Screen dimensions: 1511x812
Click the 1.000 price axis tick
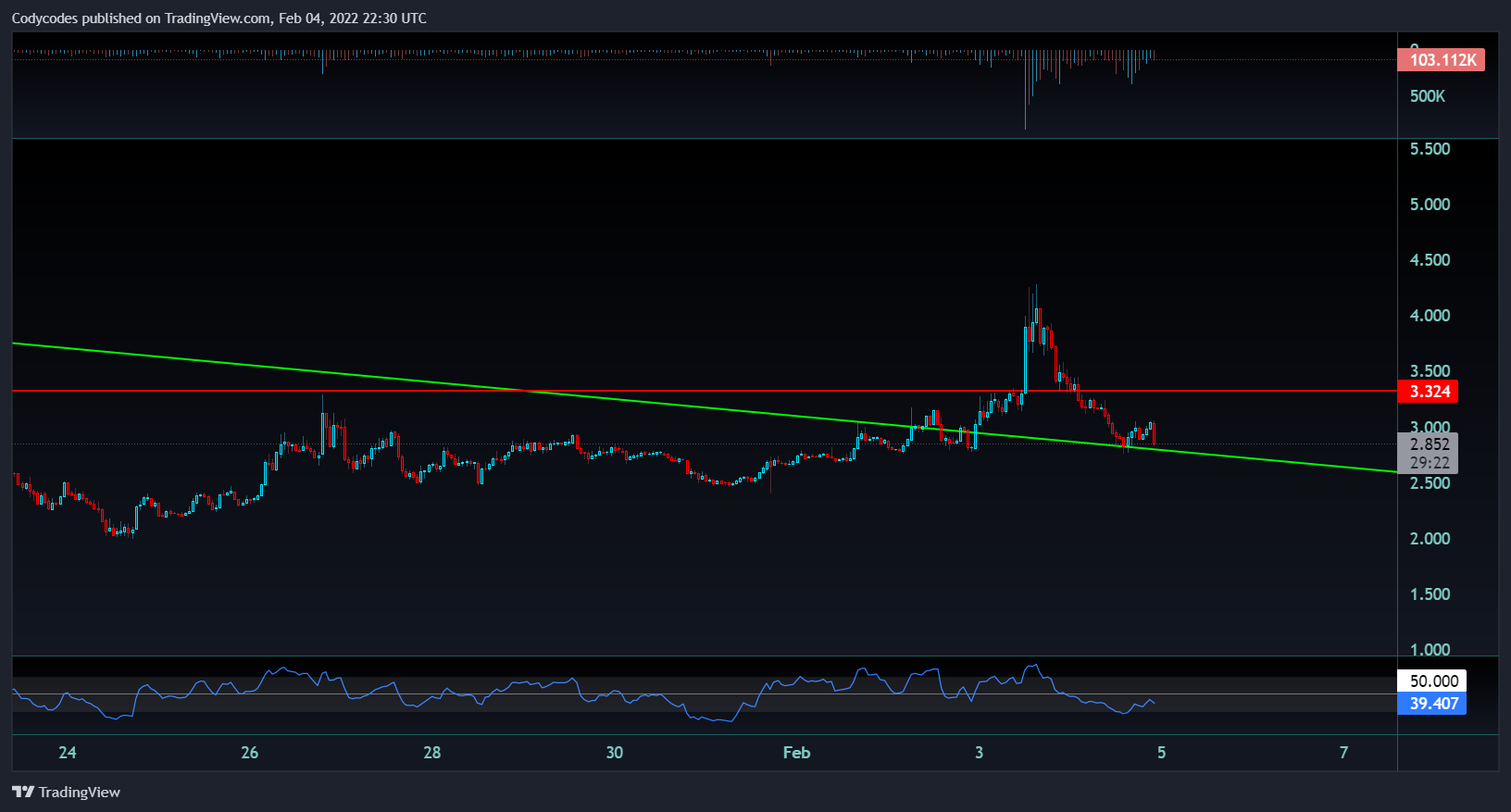tap(1430, 649)
